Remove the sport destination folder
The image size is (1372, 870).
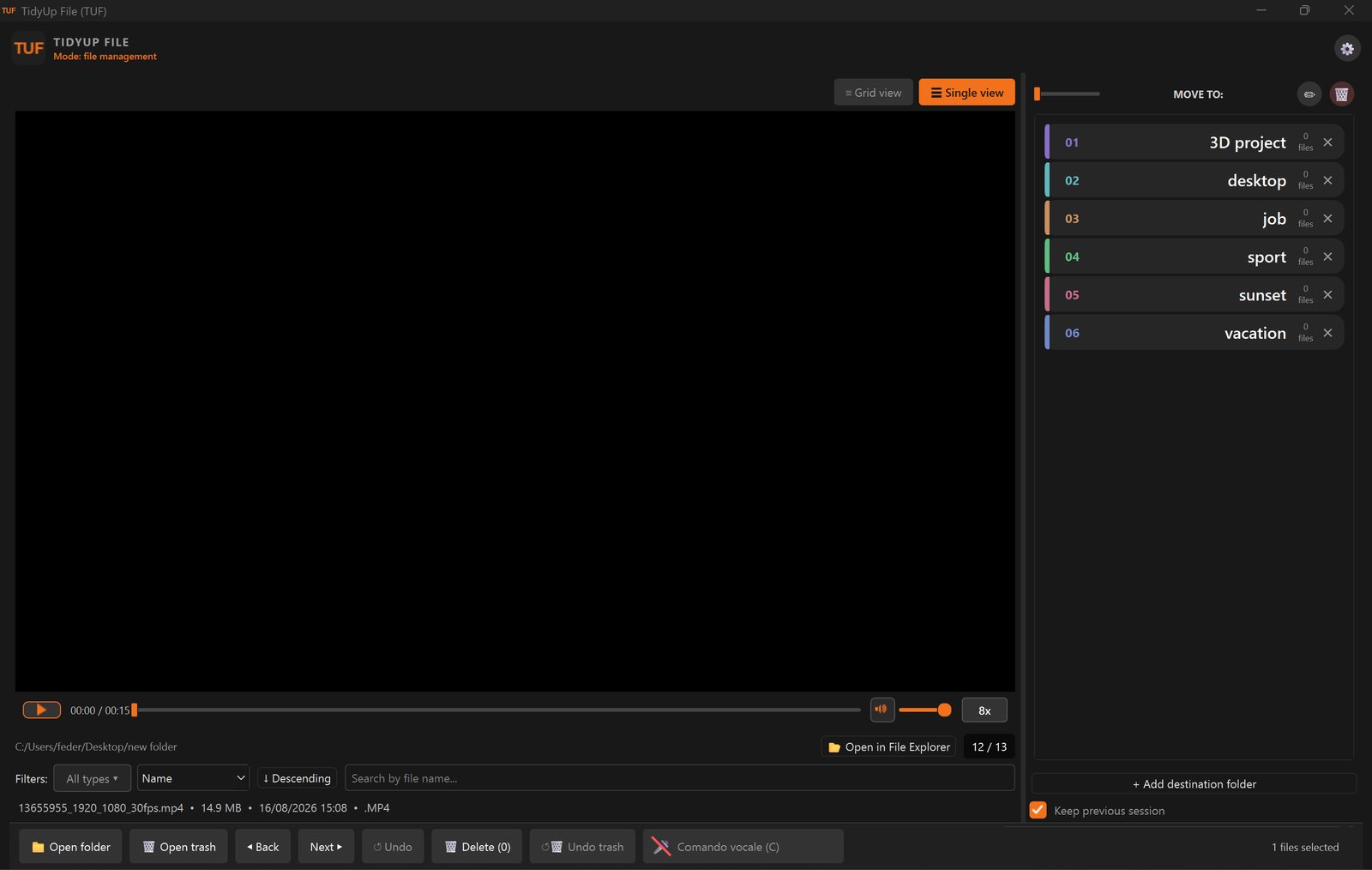coord(1327,257)
